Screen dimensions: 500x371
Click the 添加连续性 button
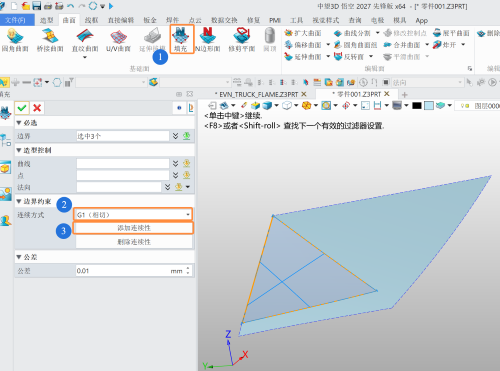134,228
